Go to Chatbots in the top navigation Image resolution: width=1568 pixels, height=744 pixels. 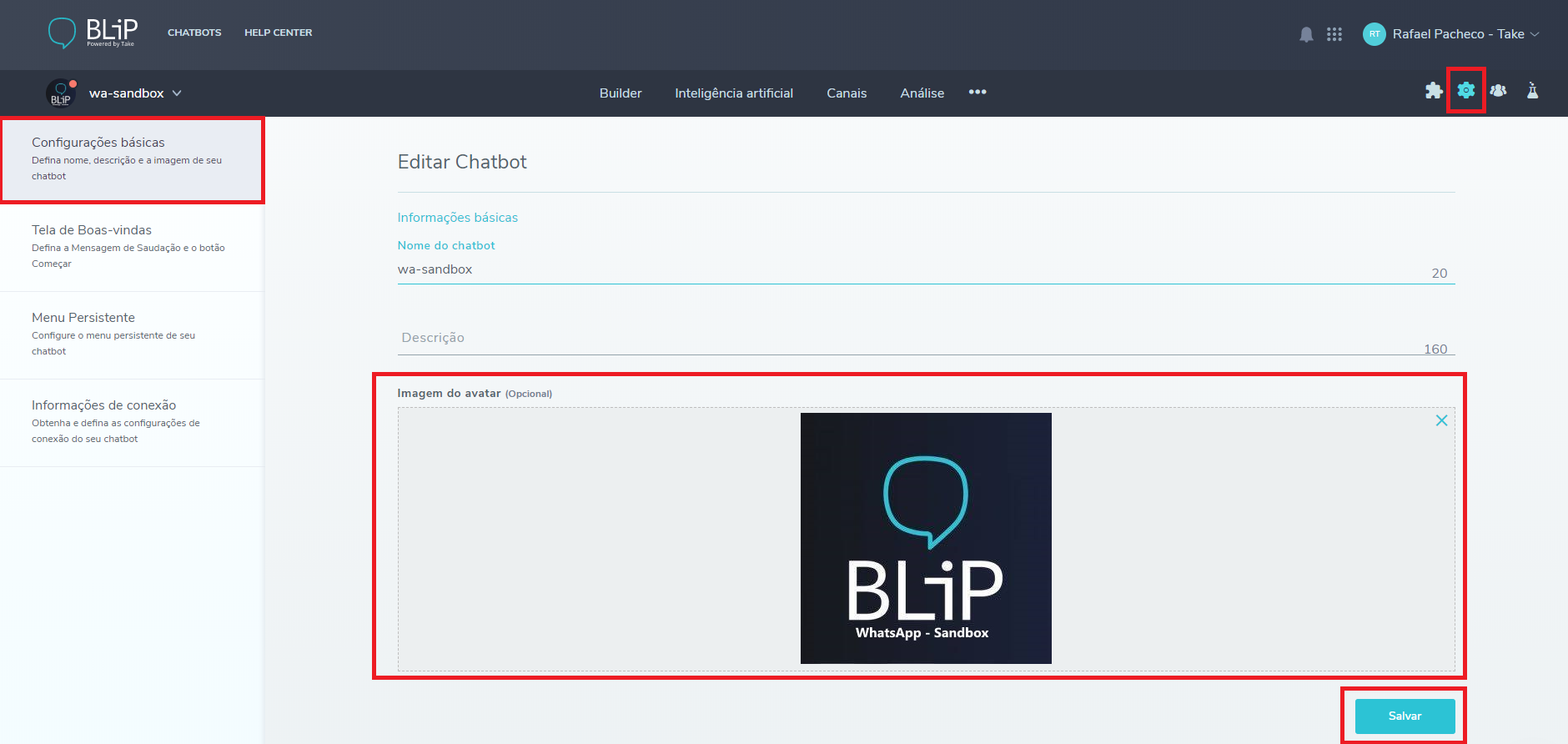[194, 33]
